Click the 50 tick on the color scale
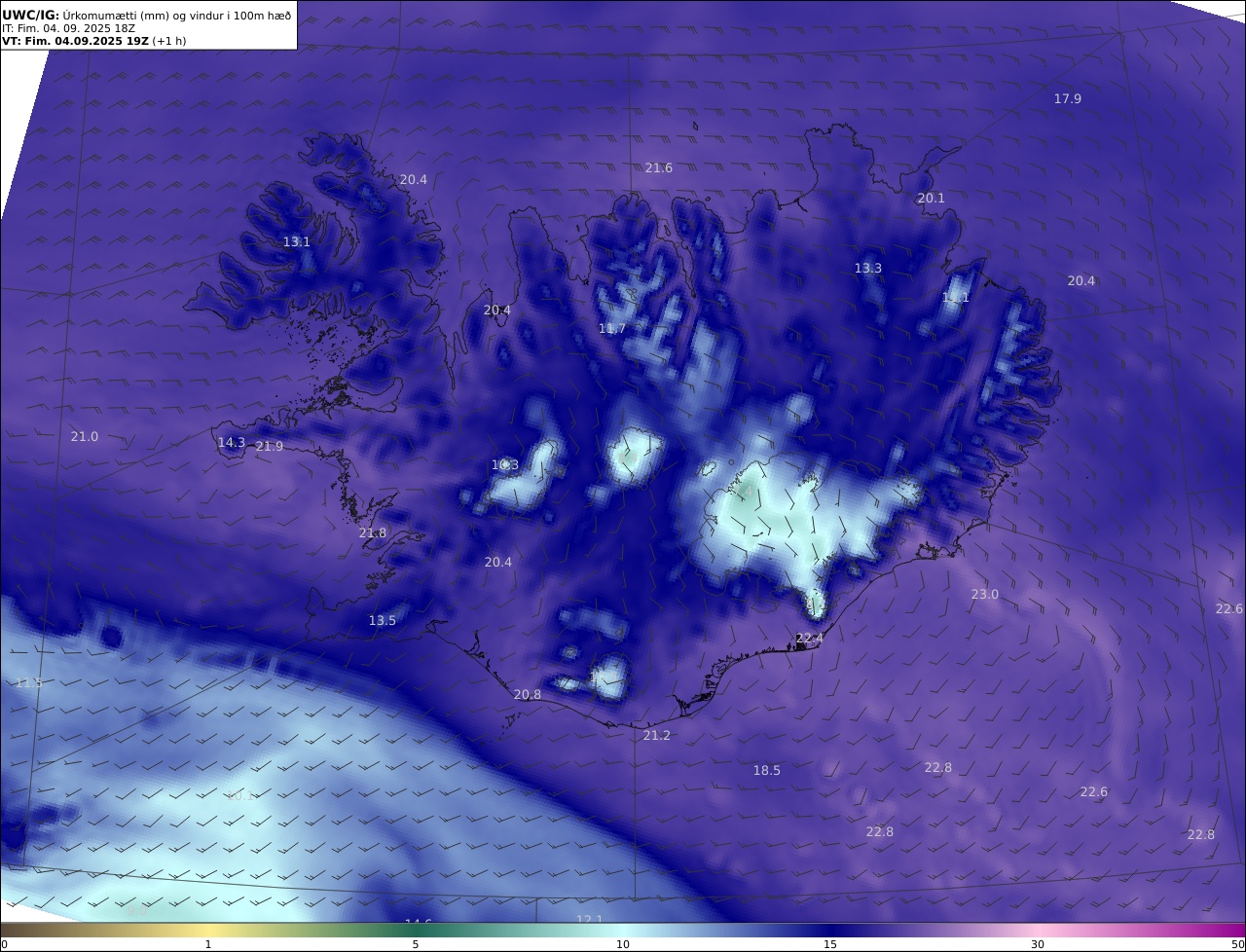Screen dimensions: 1246x952 click(x=1237, y=944)
